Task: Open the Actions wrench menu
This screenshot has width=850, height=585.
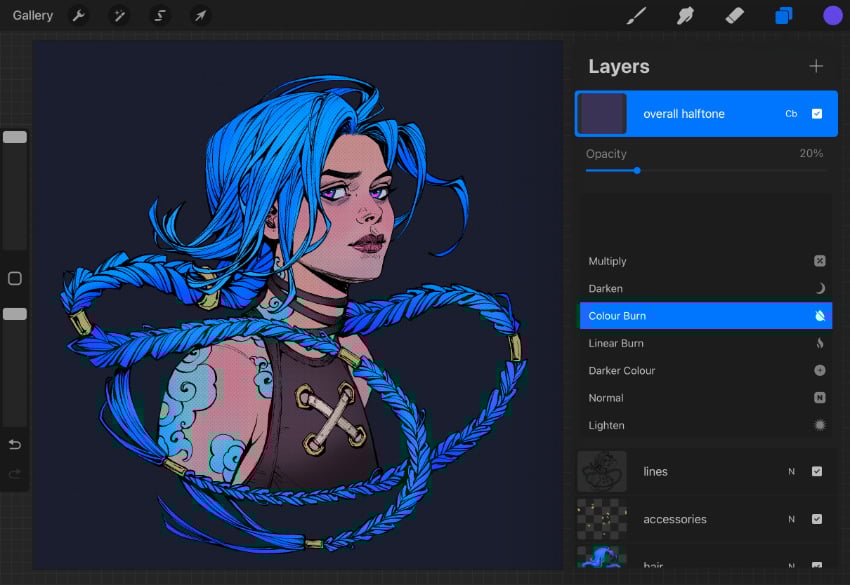Action: click(x=79, y=15)
